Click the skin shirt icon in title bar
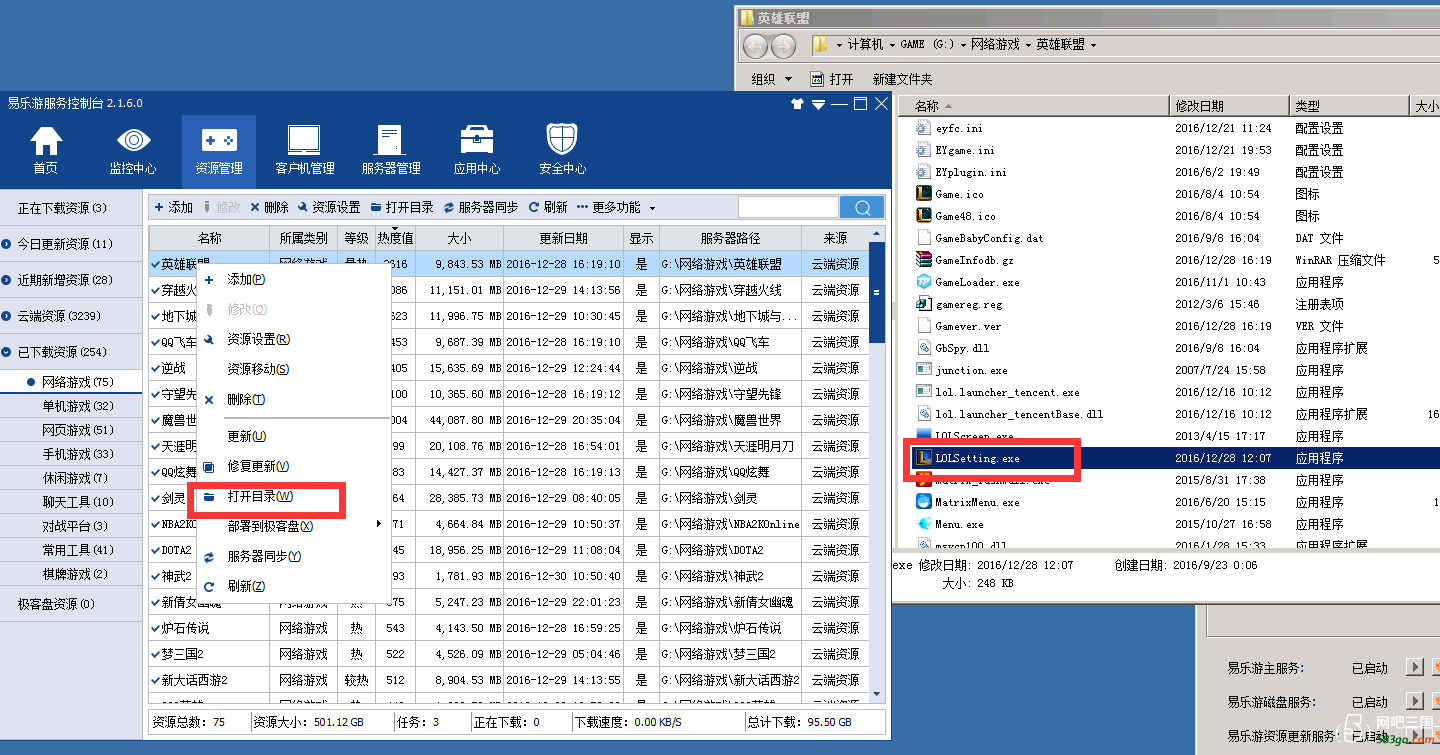Viewport: 1440px width, 755px height. (x=797, y=104)
